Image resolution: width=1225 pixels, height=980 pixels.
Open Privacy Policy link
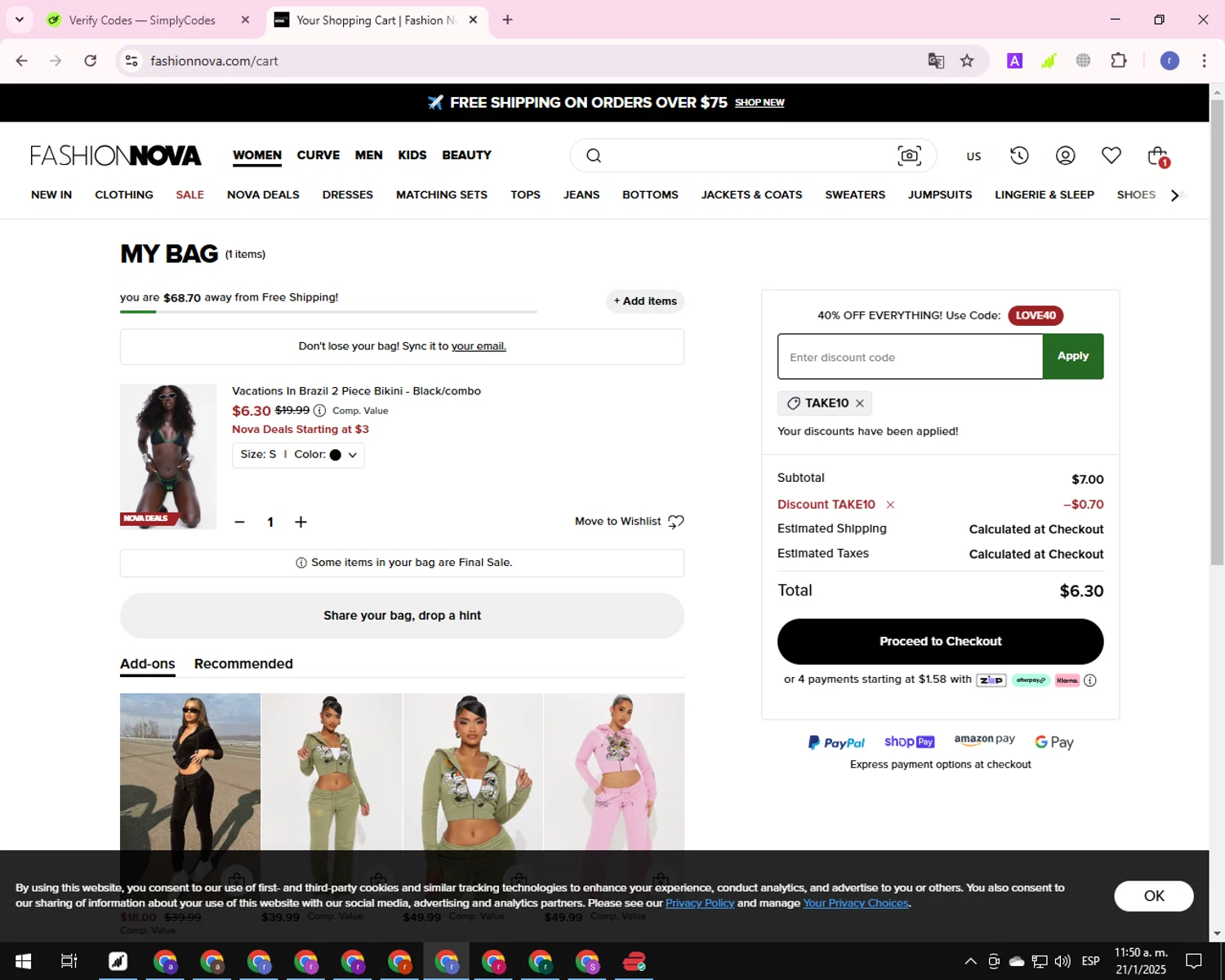point(700,903)
